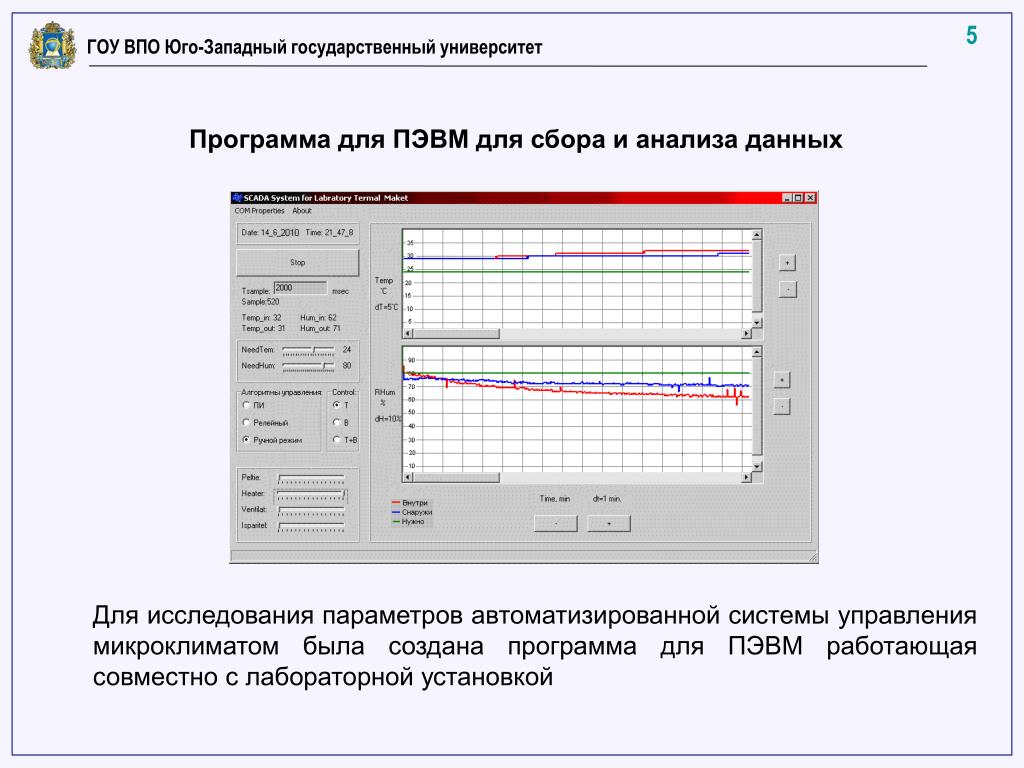The width and height of the screenshot is (1024, 768).
Task: Minimize the SCADA window
Action: tap(787, 198)
